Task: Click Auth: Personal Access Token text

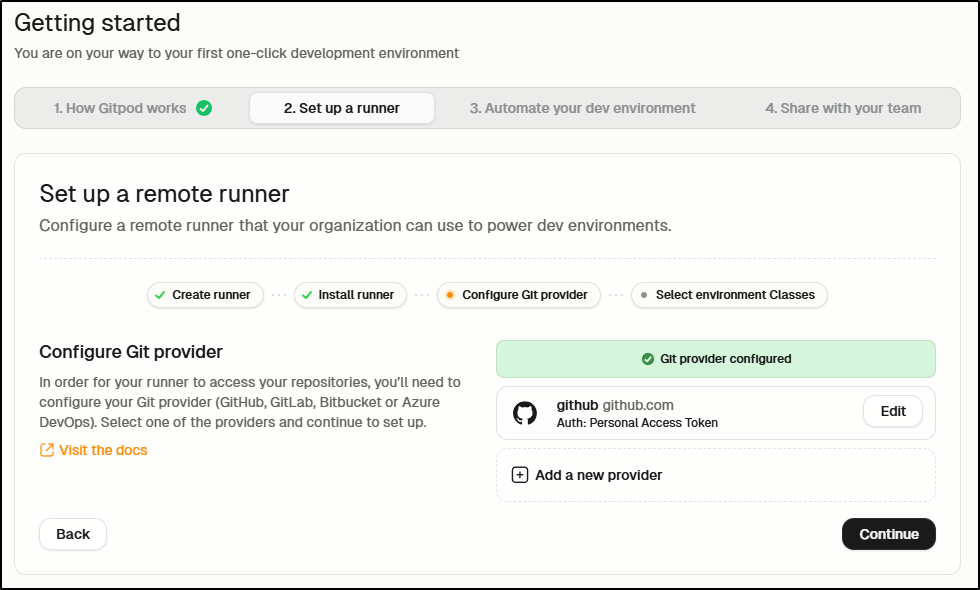Action: (x=637, y=422)
